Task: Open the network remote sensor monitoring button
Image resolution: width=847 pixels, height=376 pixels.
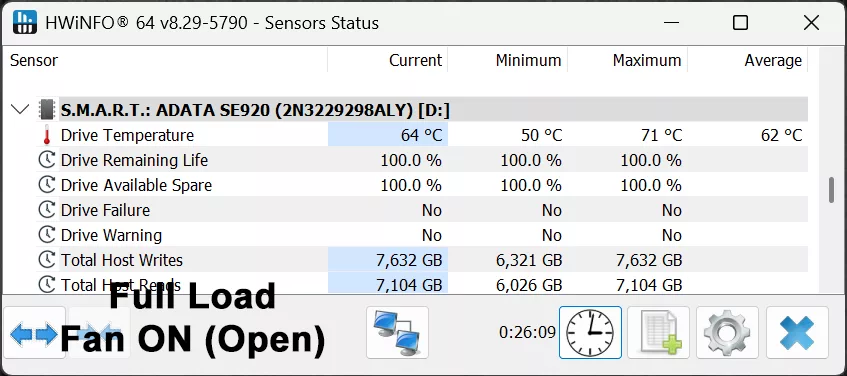Action: coord(397,332)
